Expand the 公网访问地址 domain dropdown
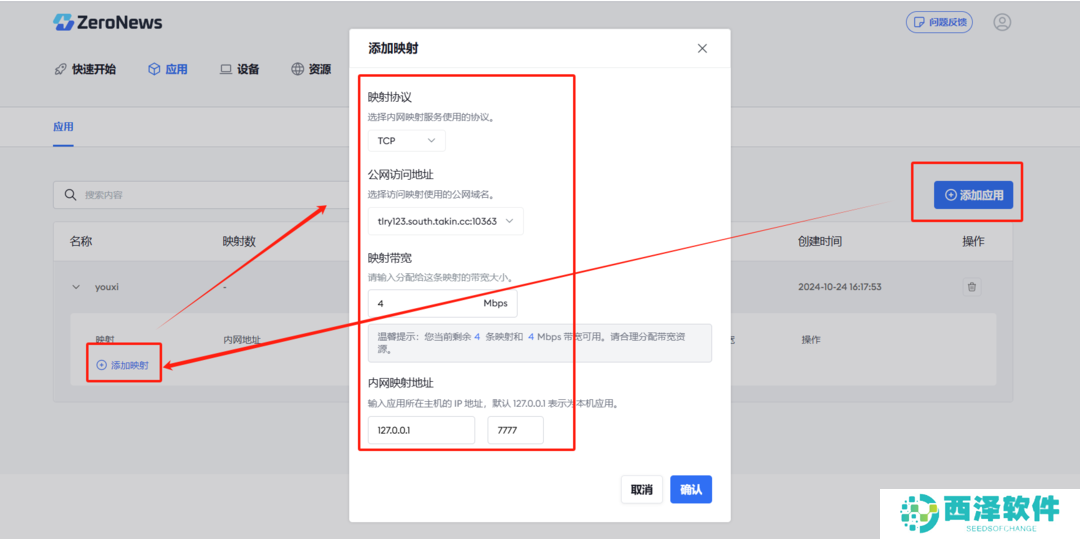 (445, 221)
